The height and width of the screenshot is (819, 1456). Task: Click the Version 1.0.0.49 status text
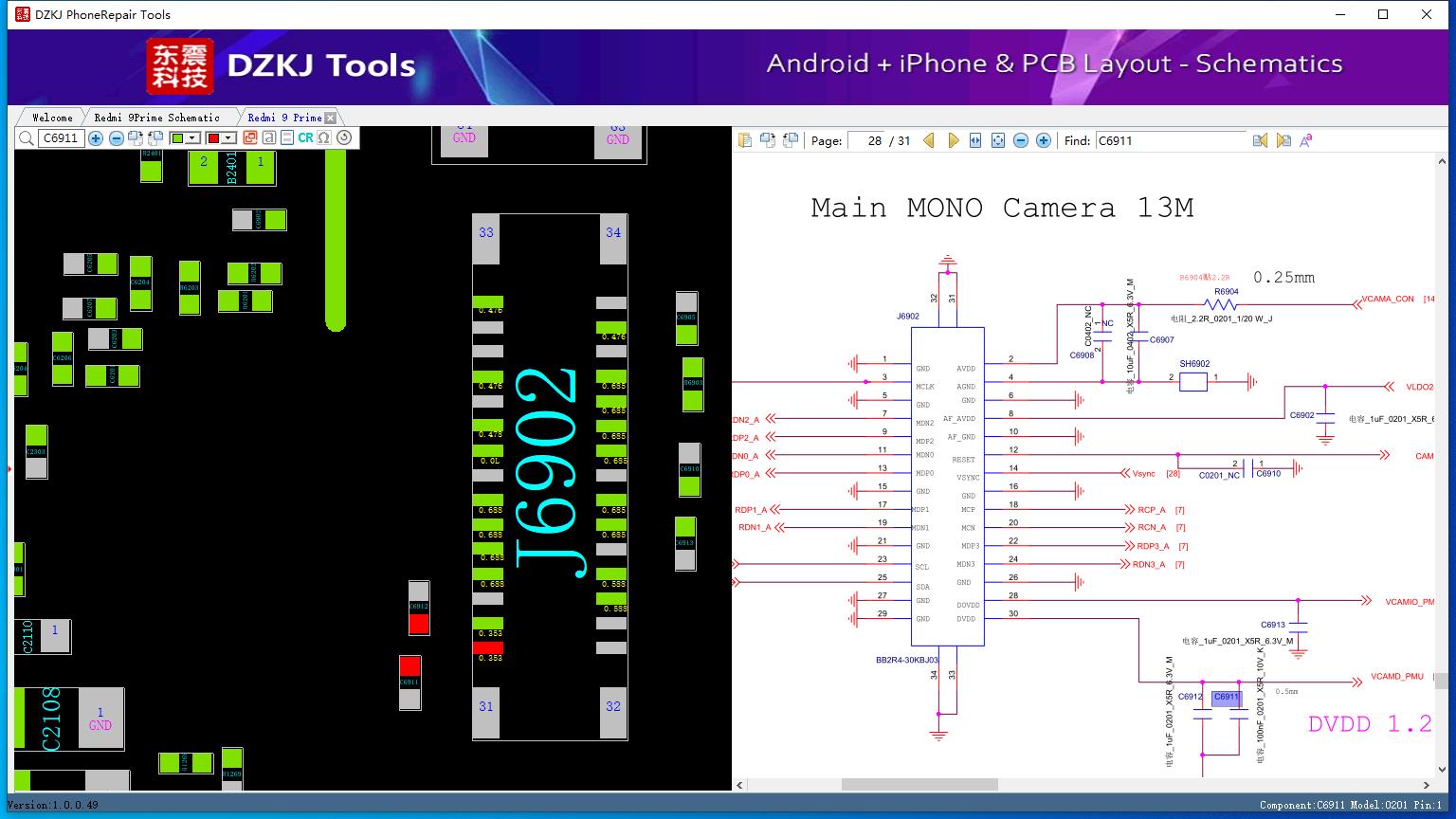pos(52,805)
